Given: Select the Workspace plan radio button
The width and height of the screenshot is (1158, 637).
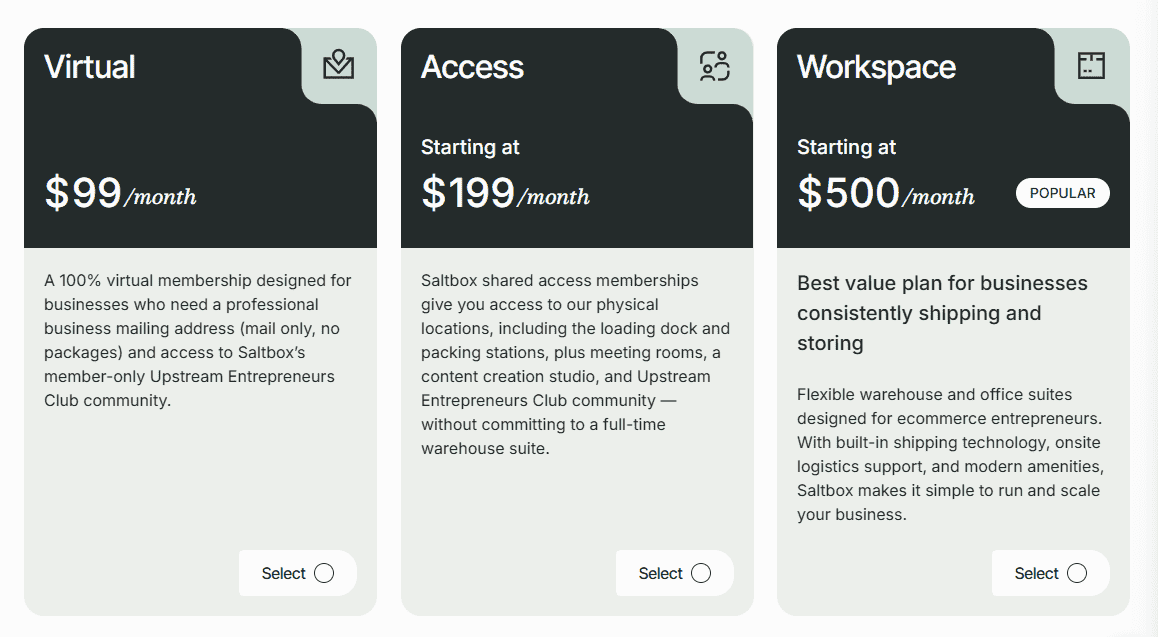Looking at the screenshot, I should [1077, 573].
